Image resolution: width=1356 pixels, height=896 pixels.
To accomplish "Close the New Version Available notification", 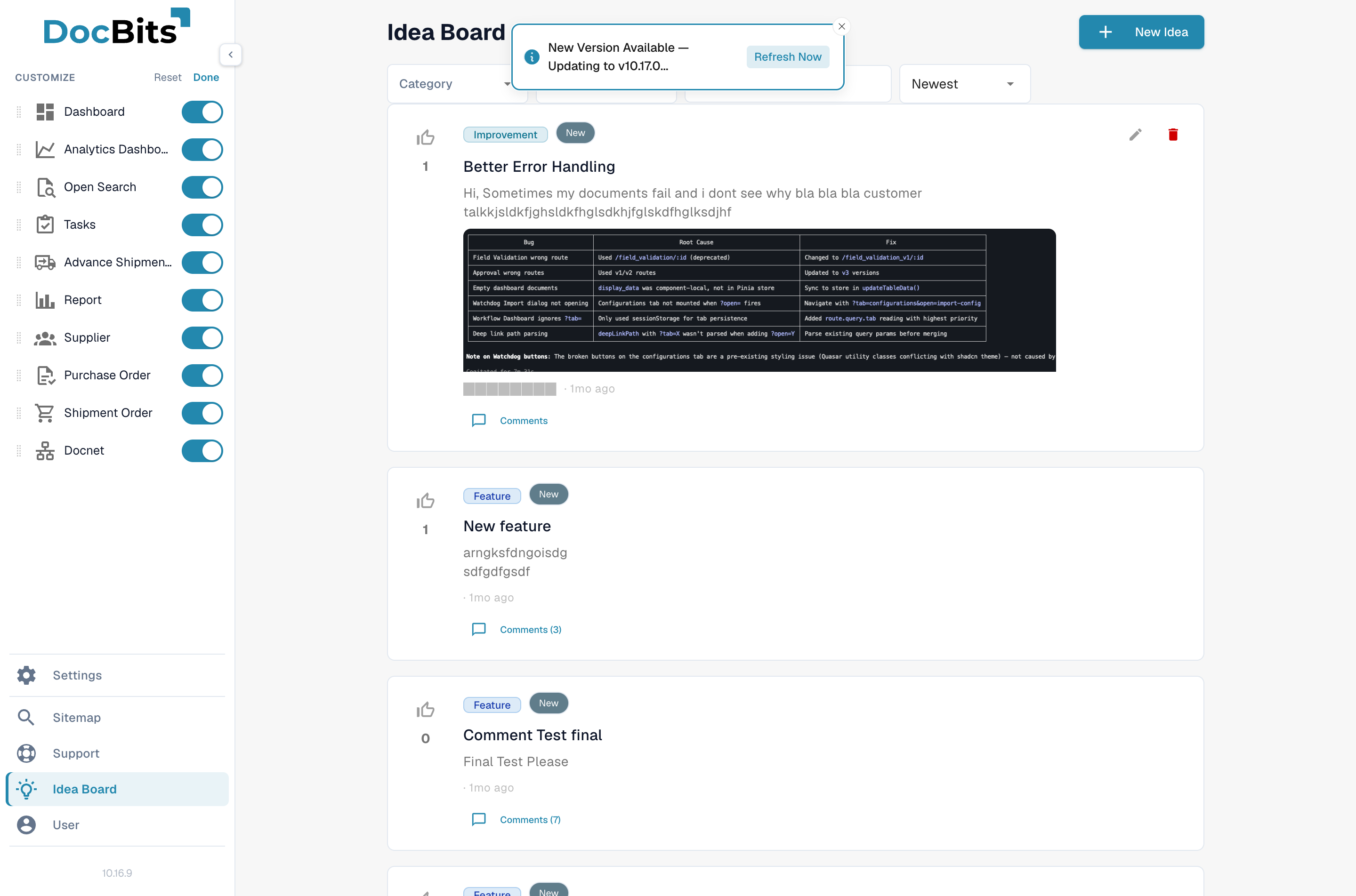I will tap(841, 26).
